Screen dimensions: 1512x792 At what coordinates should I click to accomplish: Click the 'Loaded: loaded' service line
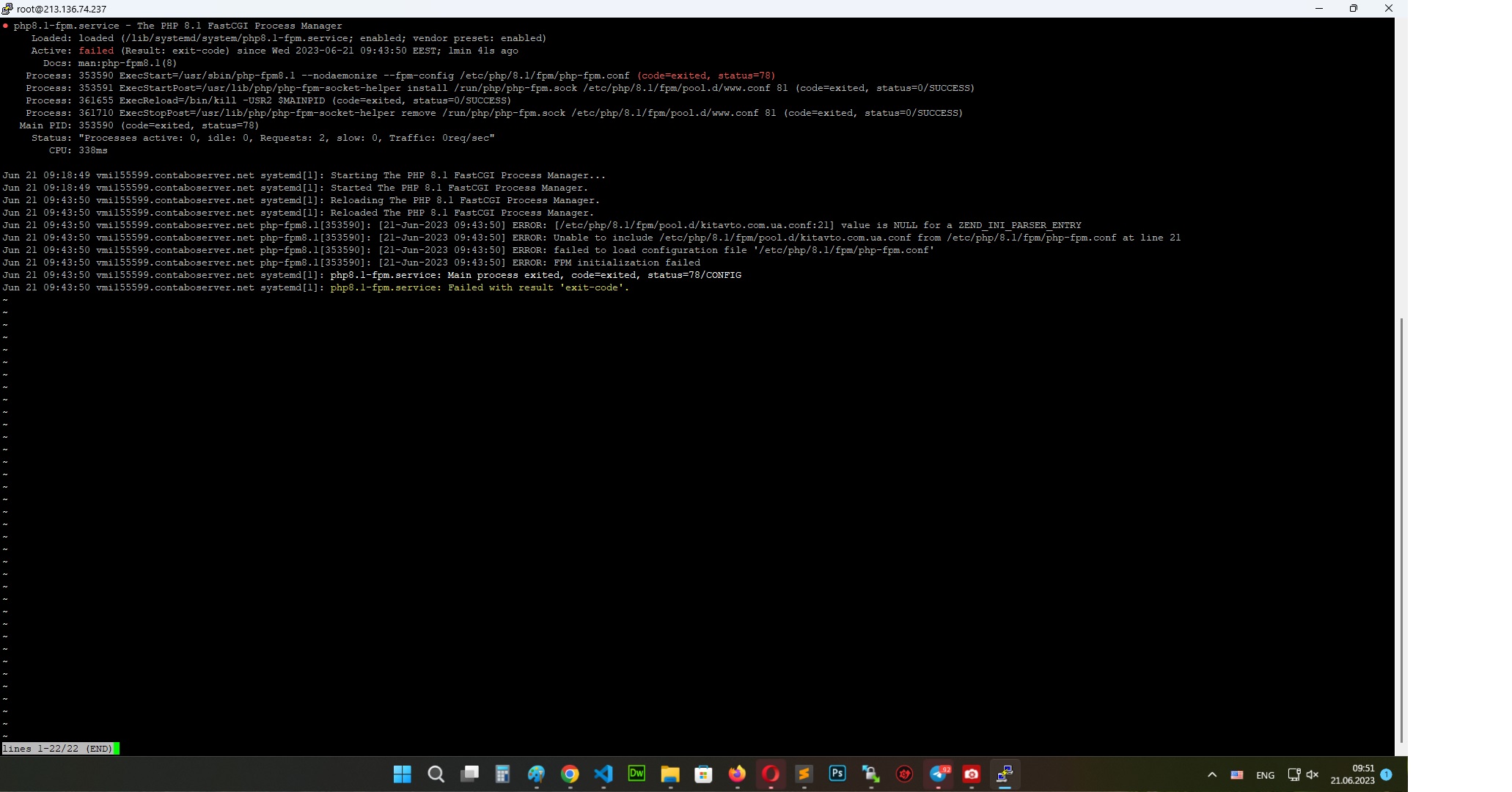289,38
